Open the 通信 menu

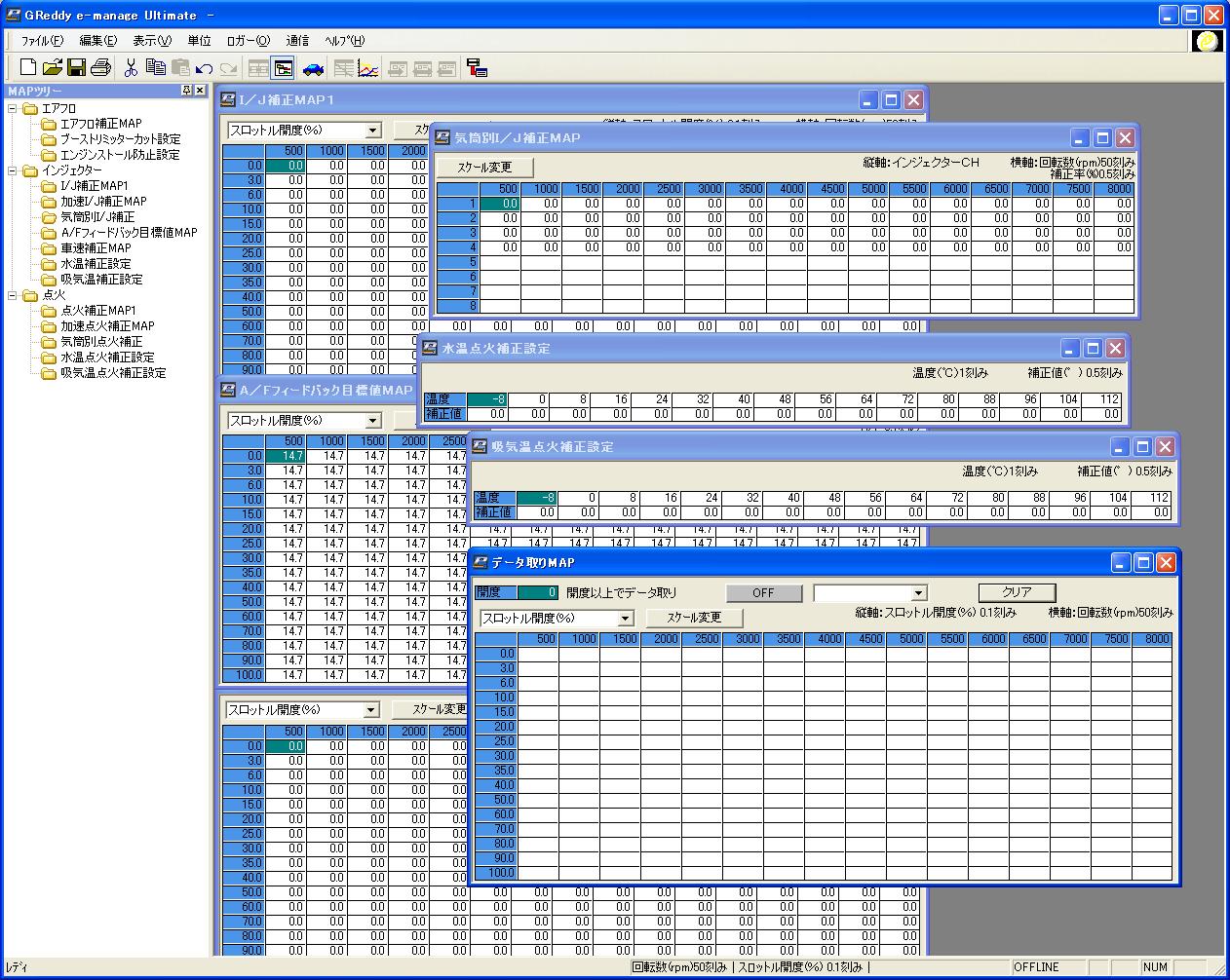pos(298,41)
